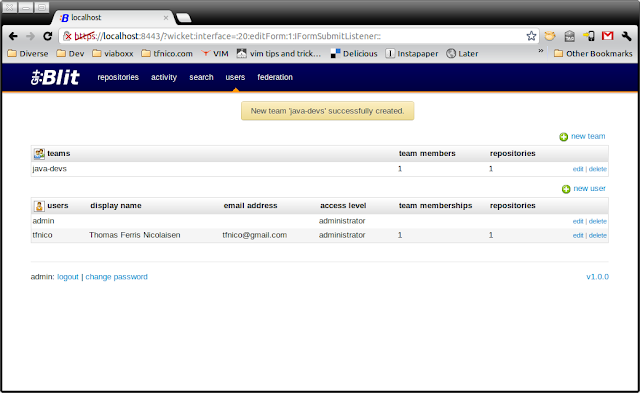The width and height of the screenshot is (640, 393).
Task: Open the Other Bookmarks folder
Action: tap(593, 53)
